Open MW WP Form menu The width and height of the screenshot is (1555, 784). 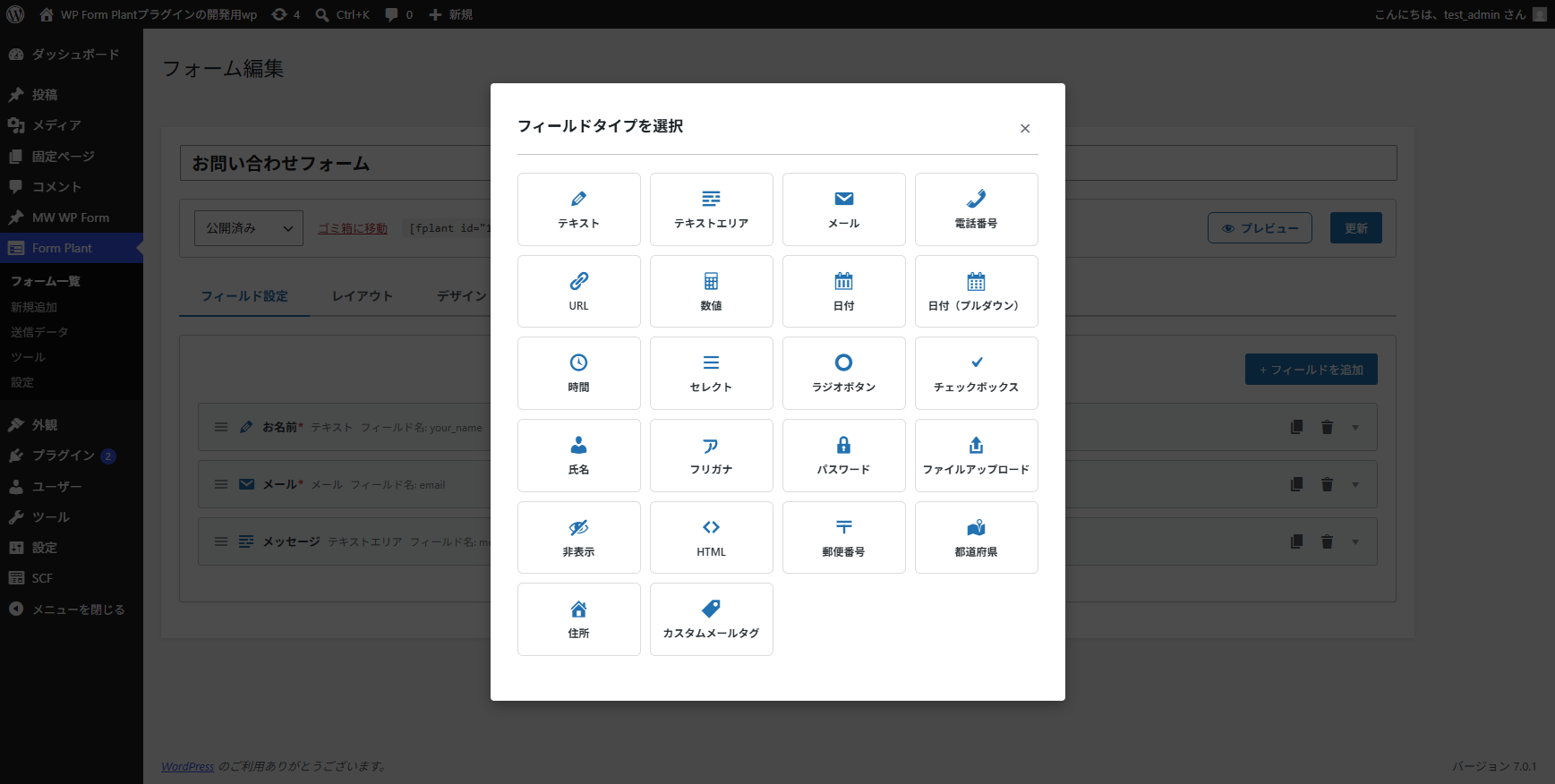pos(72,217)
